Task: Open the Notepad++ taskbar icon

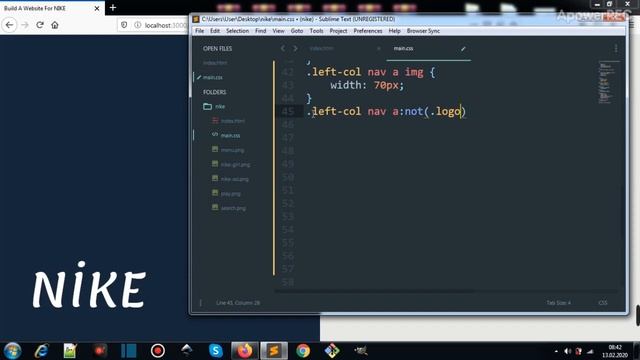Action: pyautogui.click(x=70, y=351)
